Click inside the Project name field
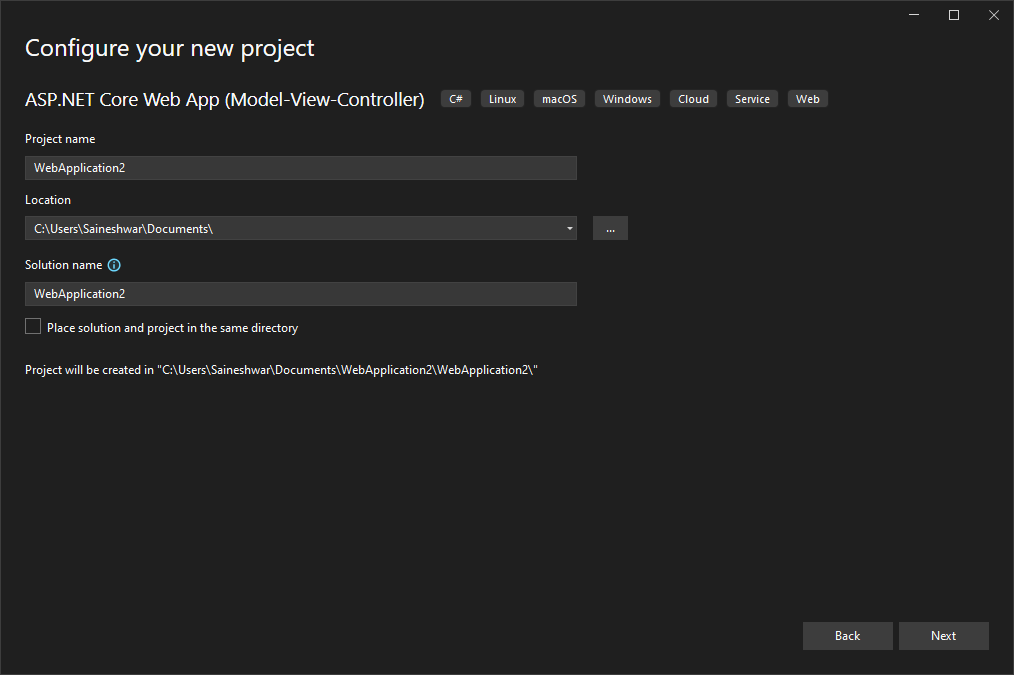 (300, 167)
